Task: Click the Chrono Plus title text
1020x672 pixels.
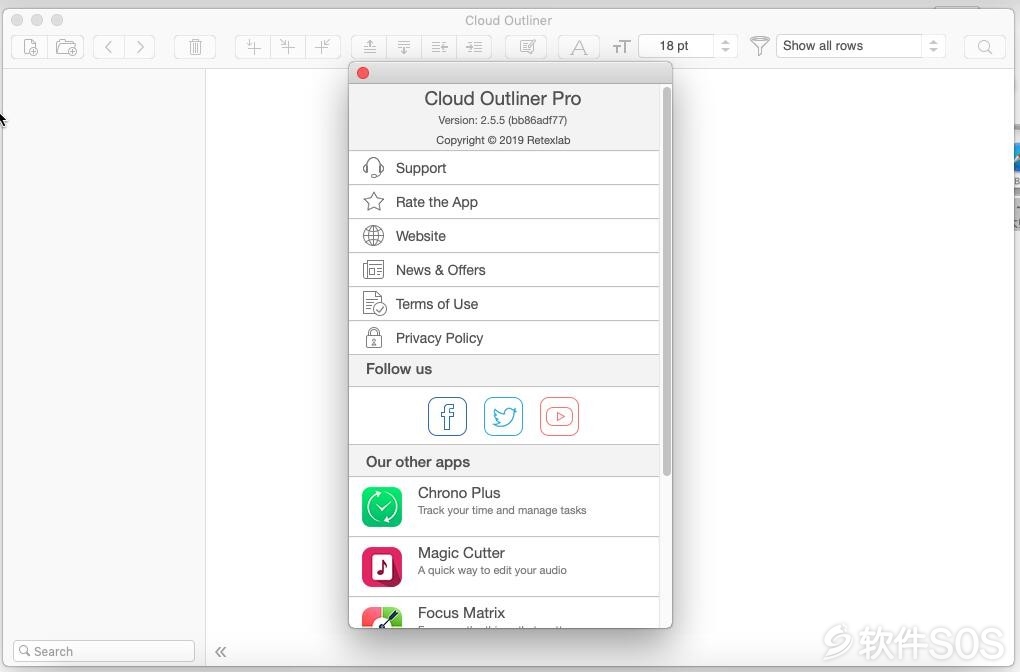Action: pyautogui.click(x=459, y=493)
